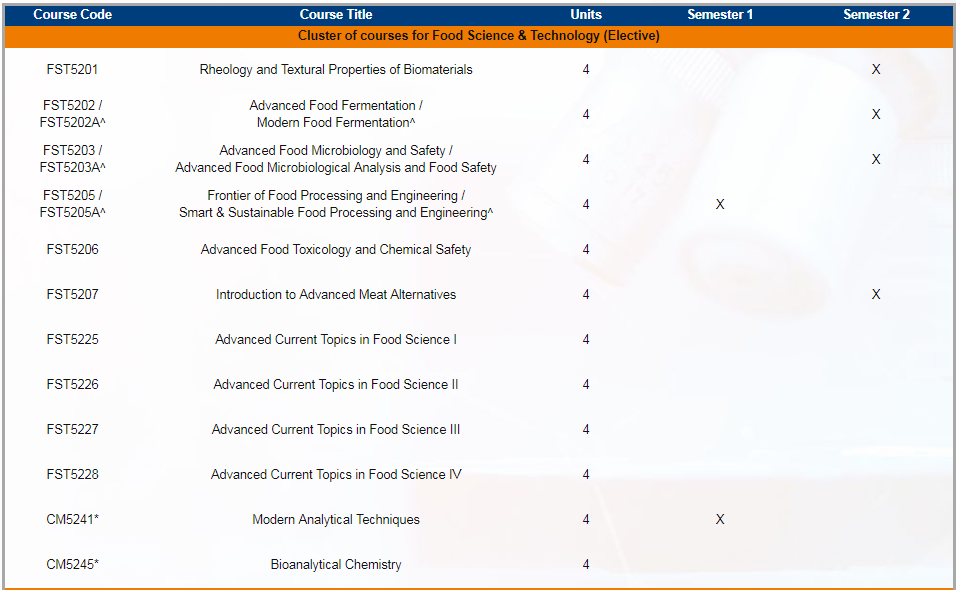This screenshot has width=956, height=590.
Task: Select the FST5203A^ course code
Action: click(x=72, y=168)
